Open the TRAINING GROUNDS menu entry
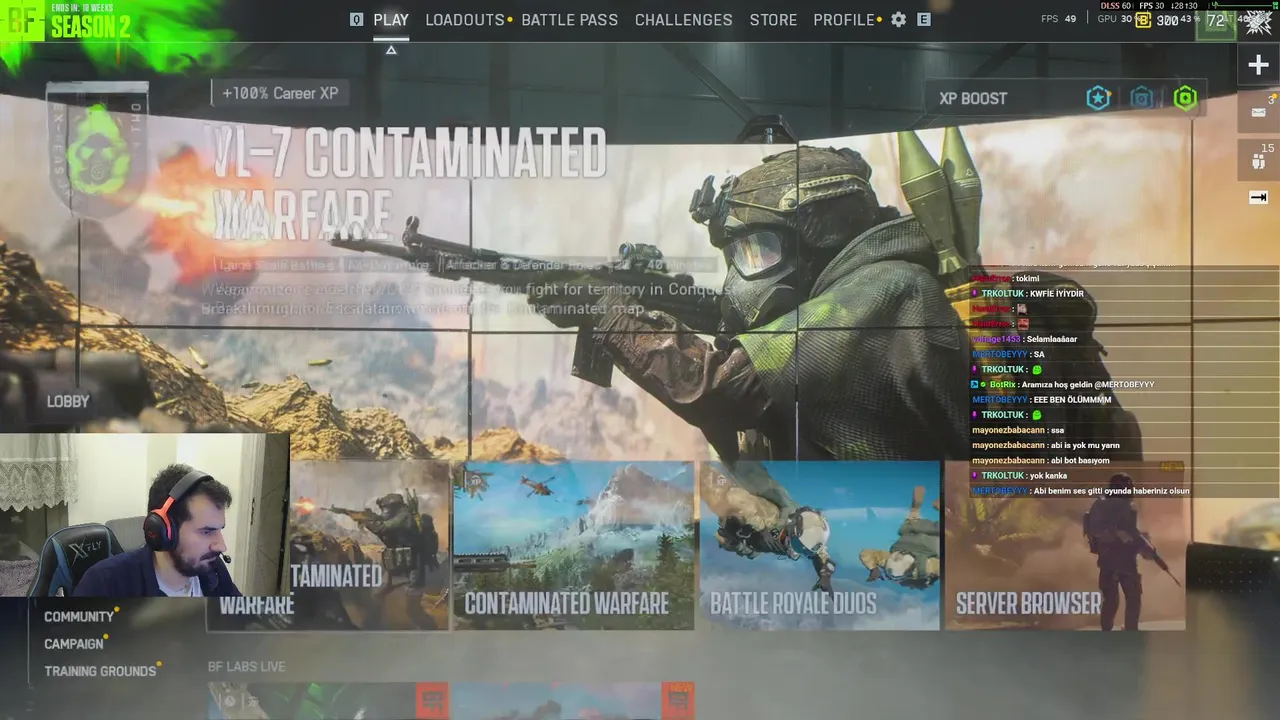1280x720 pixels. tap(100, 671)
